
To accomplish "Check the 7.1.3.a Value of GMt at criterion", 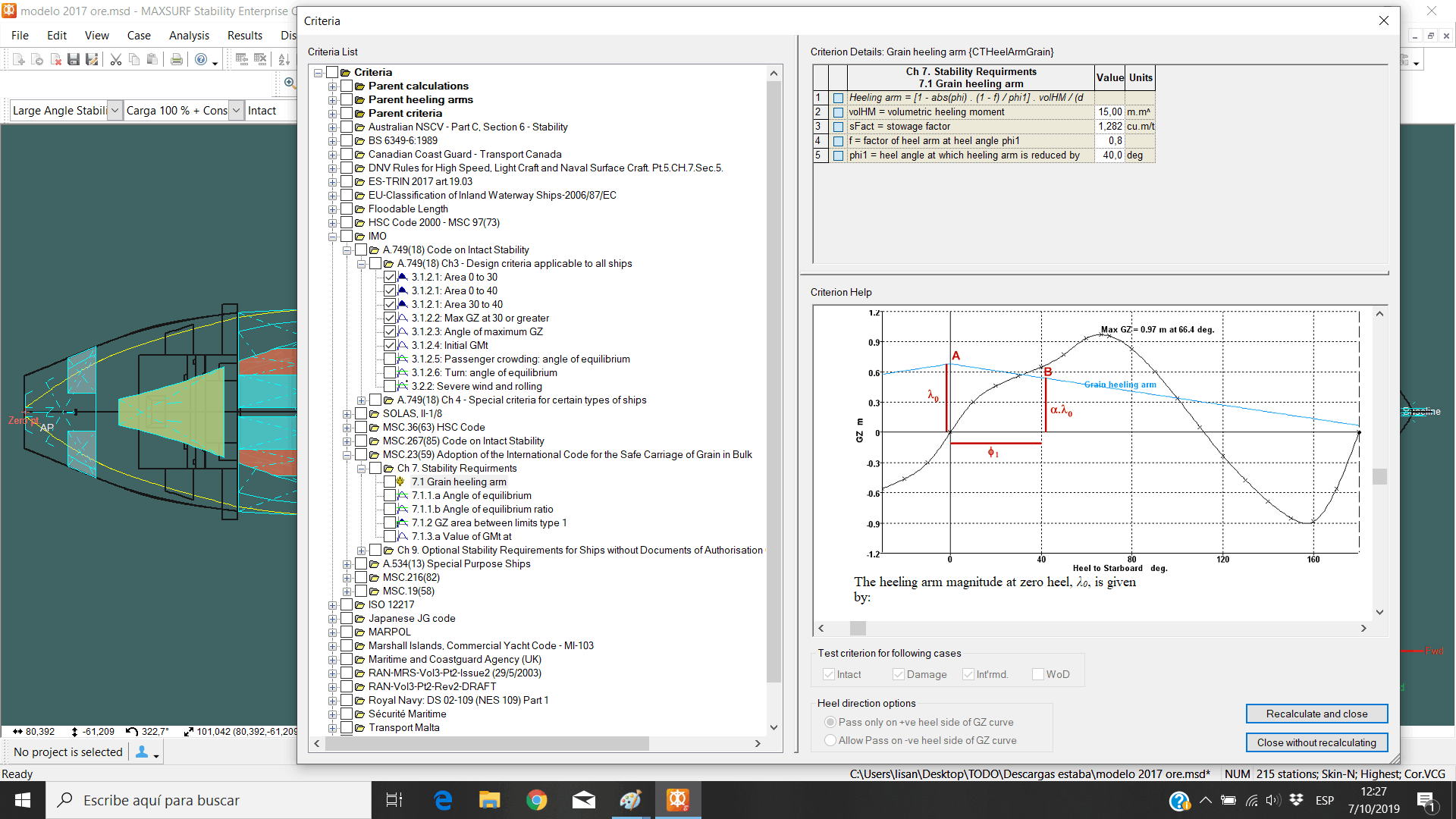I will point(390,536).
